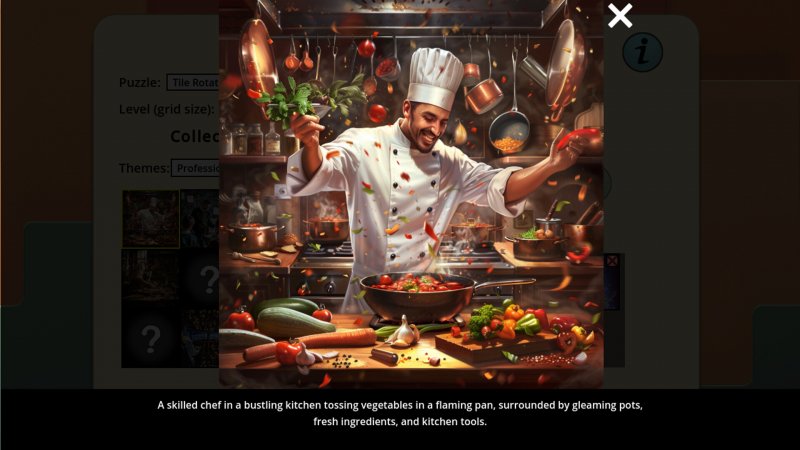Click the faint round button behind image edge
The height and width of the screenshot is (450, 800).
click(607, 184)
